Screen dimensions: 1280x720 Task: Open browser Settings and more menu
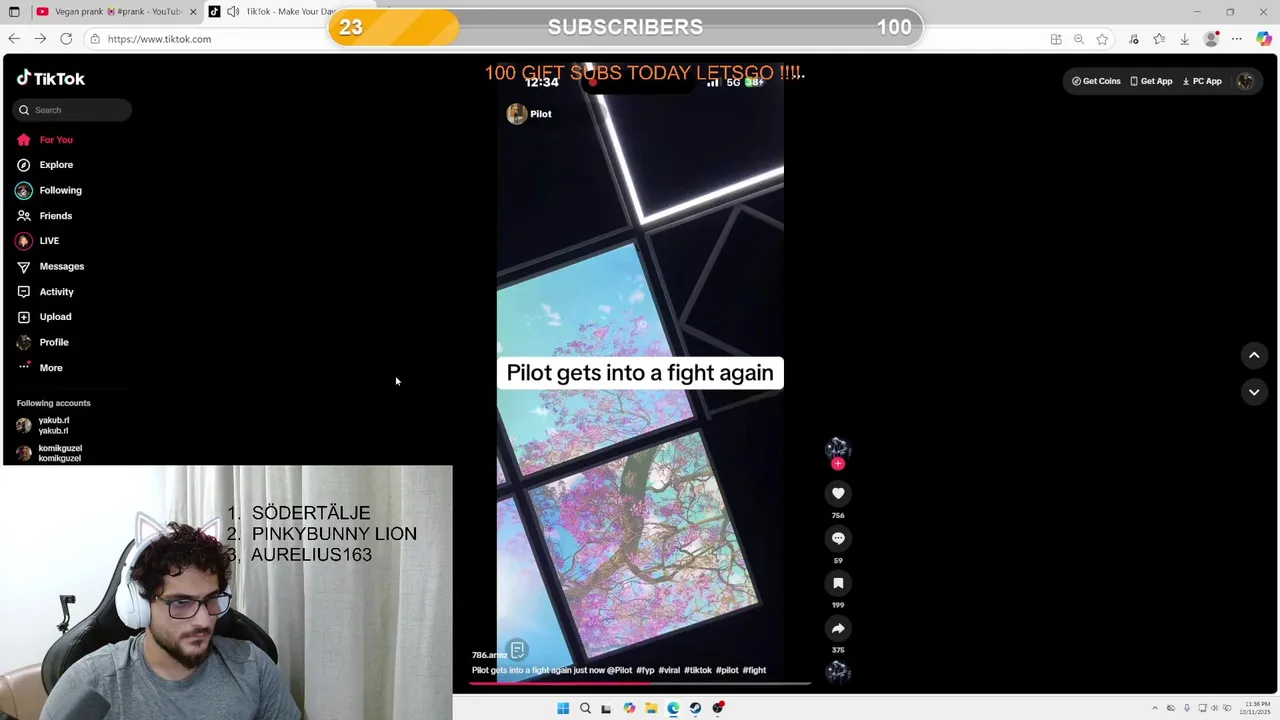pyautogui.click(x=1237, y=39)
